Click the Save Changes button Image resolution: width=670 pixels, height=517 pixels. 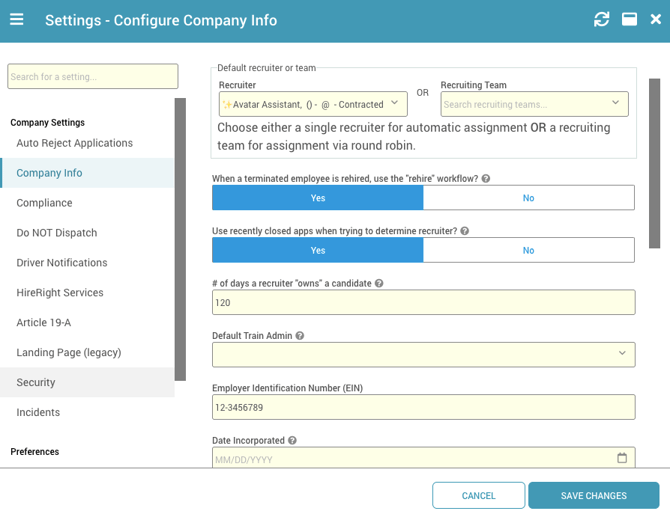tap(593, 495)
